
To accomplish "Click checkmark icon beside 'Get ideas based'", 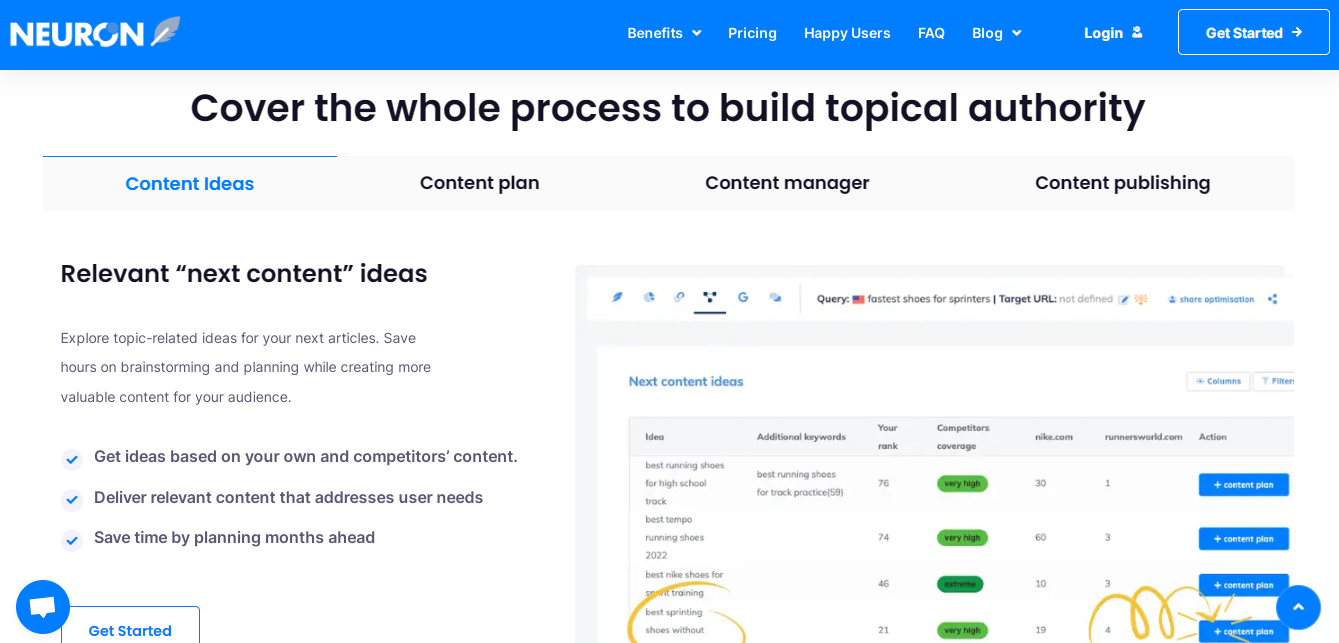I will 72,459.
